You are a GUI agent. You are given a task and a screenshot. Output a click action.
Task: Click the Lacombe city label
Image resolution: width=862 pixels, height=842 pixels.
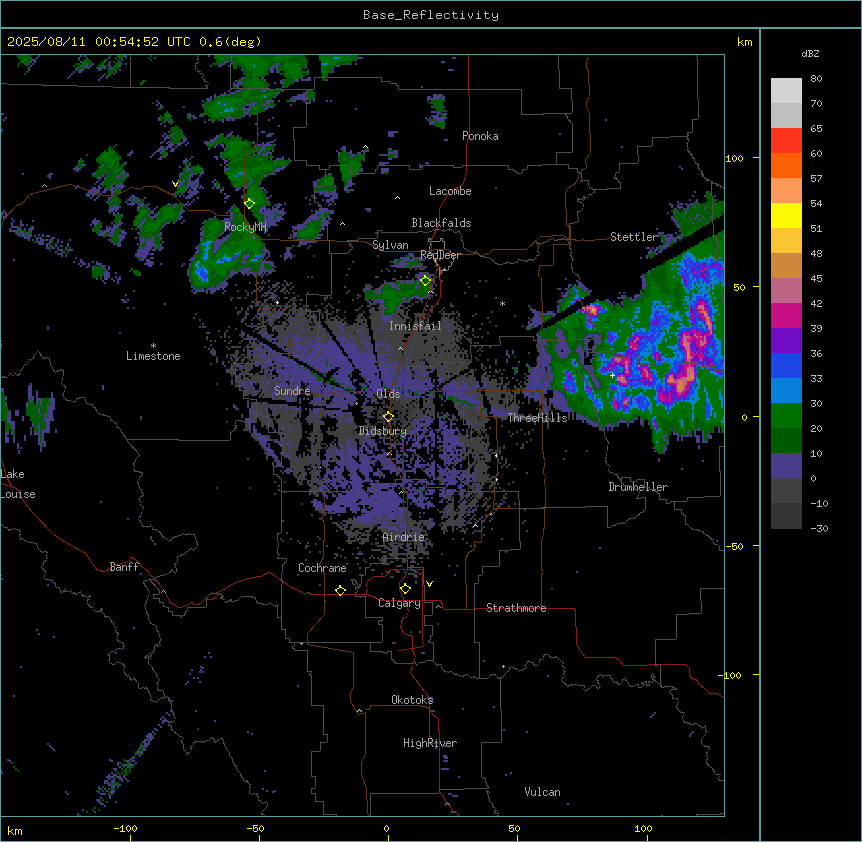450,191
